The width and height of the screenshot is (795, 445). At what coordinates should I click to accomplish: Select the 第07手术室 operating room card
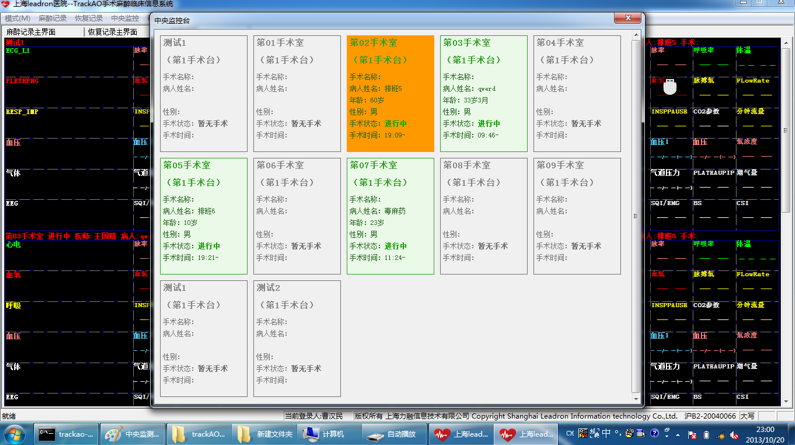coord(390,215)
